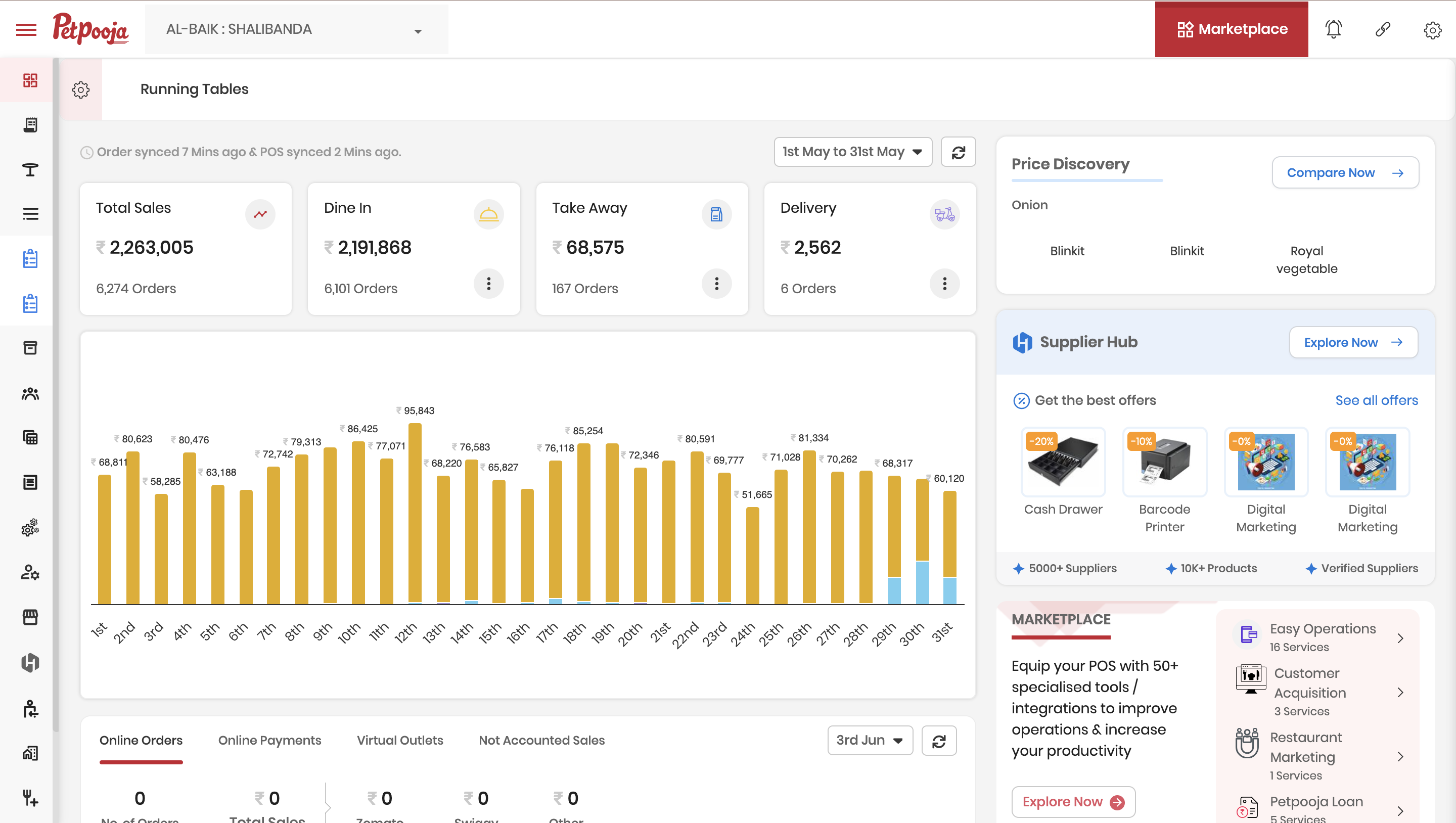This screenshot has height=823, width=1456.
Task: Open settings gear in top-right header
Action: [x=1432, y=29]
